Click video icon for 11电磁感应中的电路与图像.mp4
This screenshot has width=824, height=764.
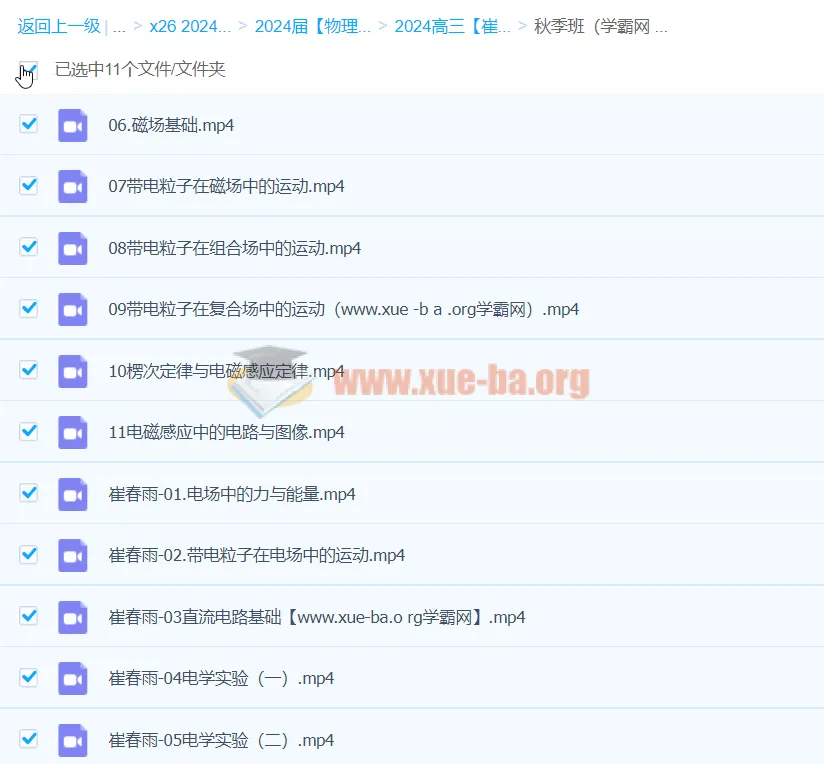tap(73, 432)
